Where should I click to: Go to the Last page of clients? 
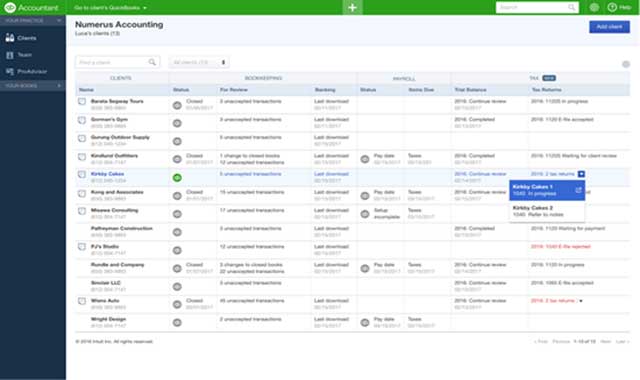point(622,341)
